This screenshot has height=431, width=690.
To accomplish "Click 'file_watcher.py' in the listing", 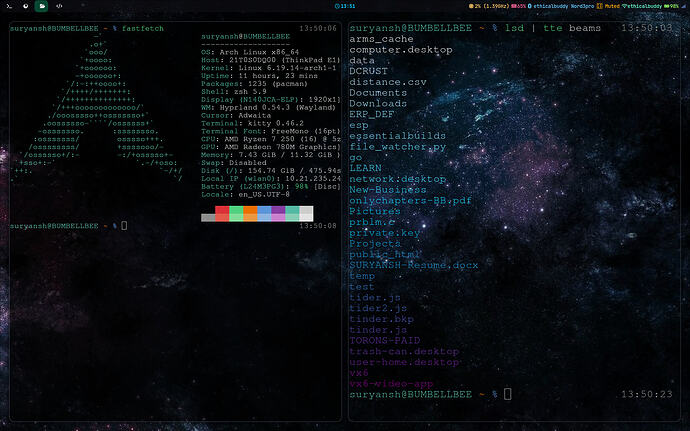I will coord(397,147).
